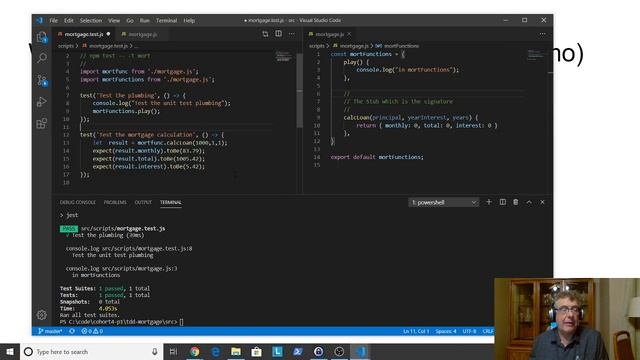640x360 pixels.
Task: Kill terminal with trash icon
Action: click(516, 202)
